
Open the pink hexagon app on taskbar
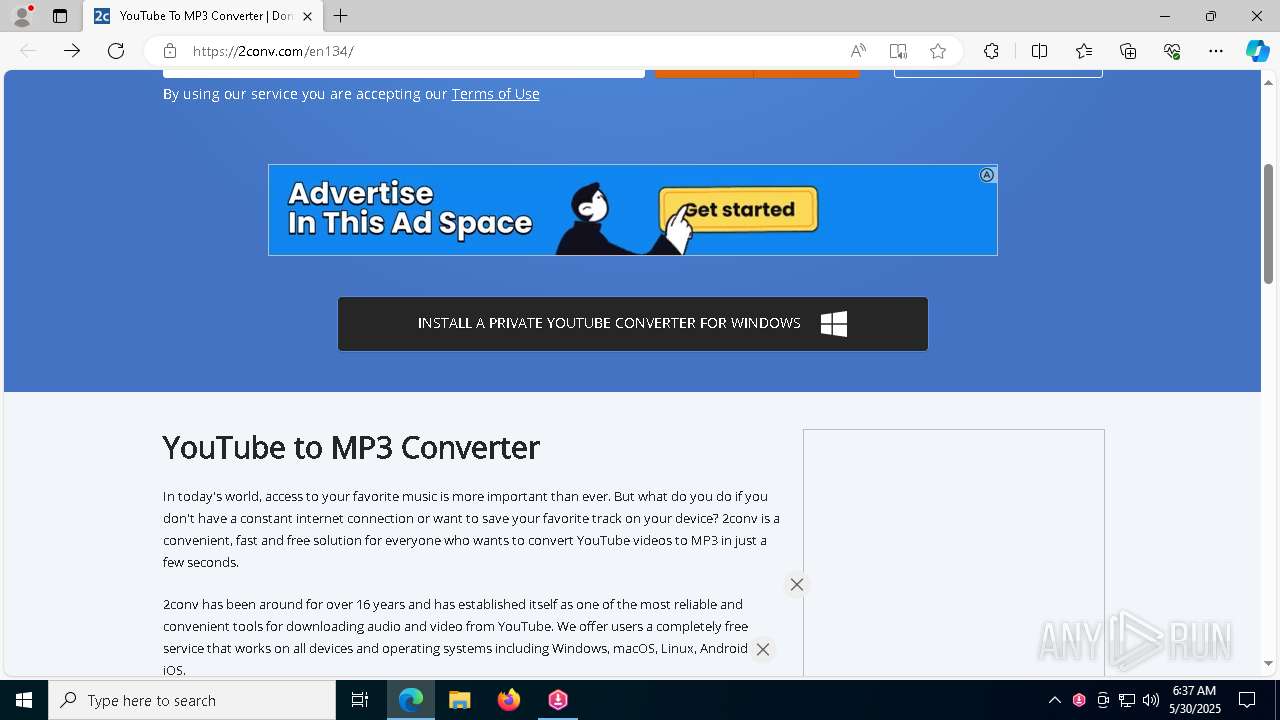click(x=558, y=700)
